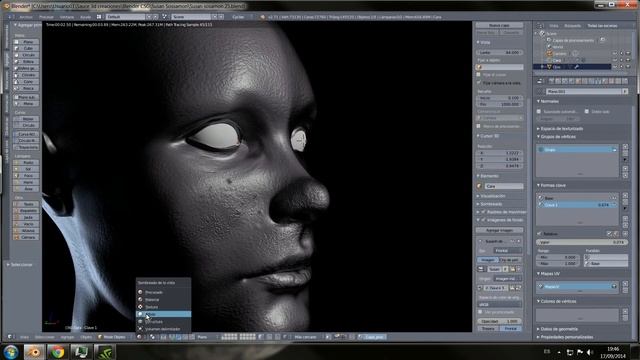Viewport: 640px width, 360px height.
Task: Click the Lente value field
Action: click(499, 52)
